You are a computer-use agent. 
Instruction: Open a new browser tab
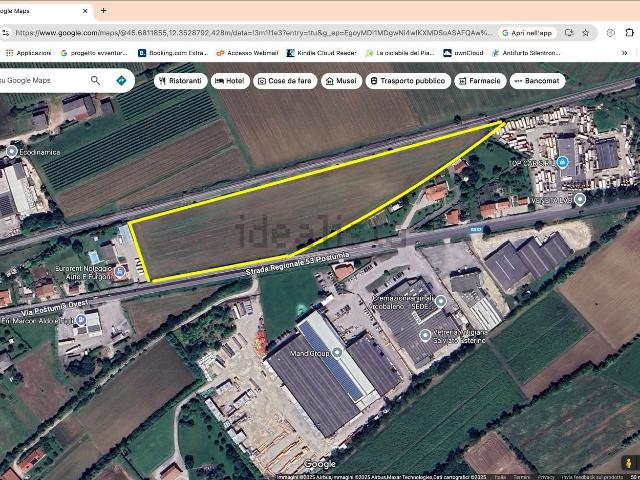tap(104, 11)
